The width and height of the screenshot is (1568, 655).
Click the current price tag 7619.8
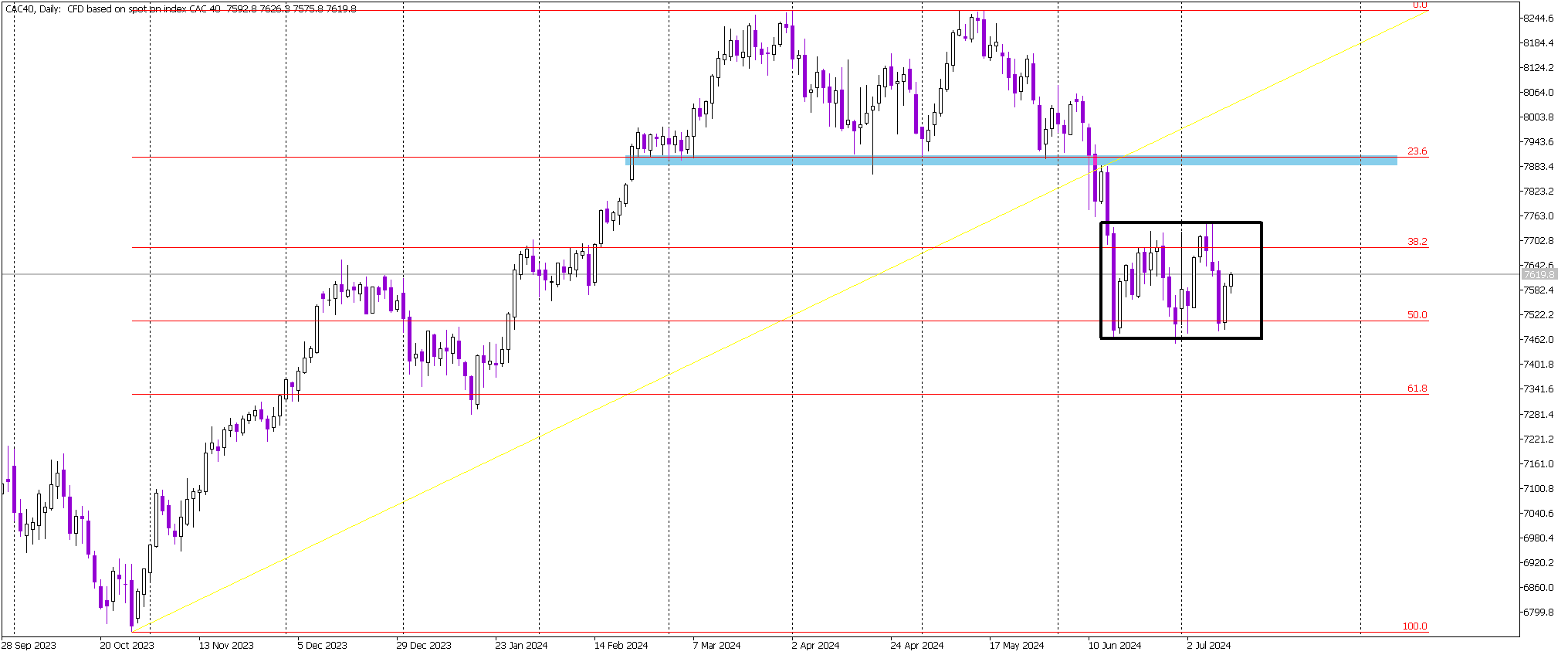click(x=1539, y=274)
